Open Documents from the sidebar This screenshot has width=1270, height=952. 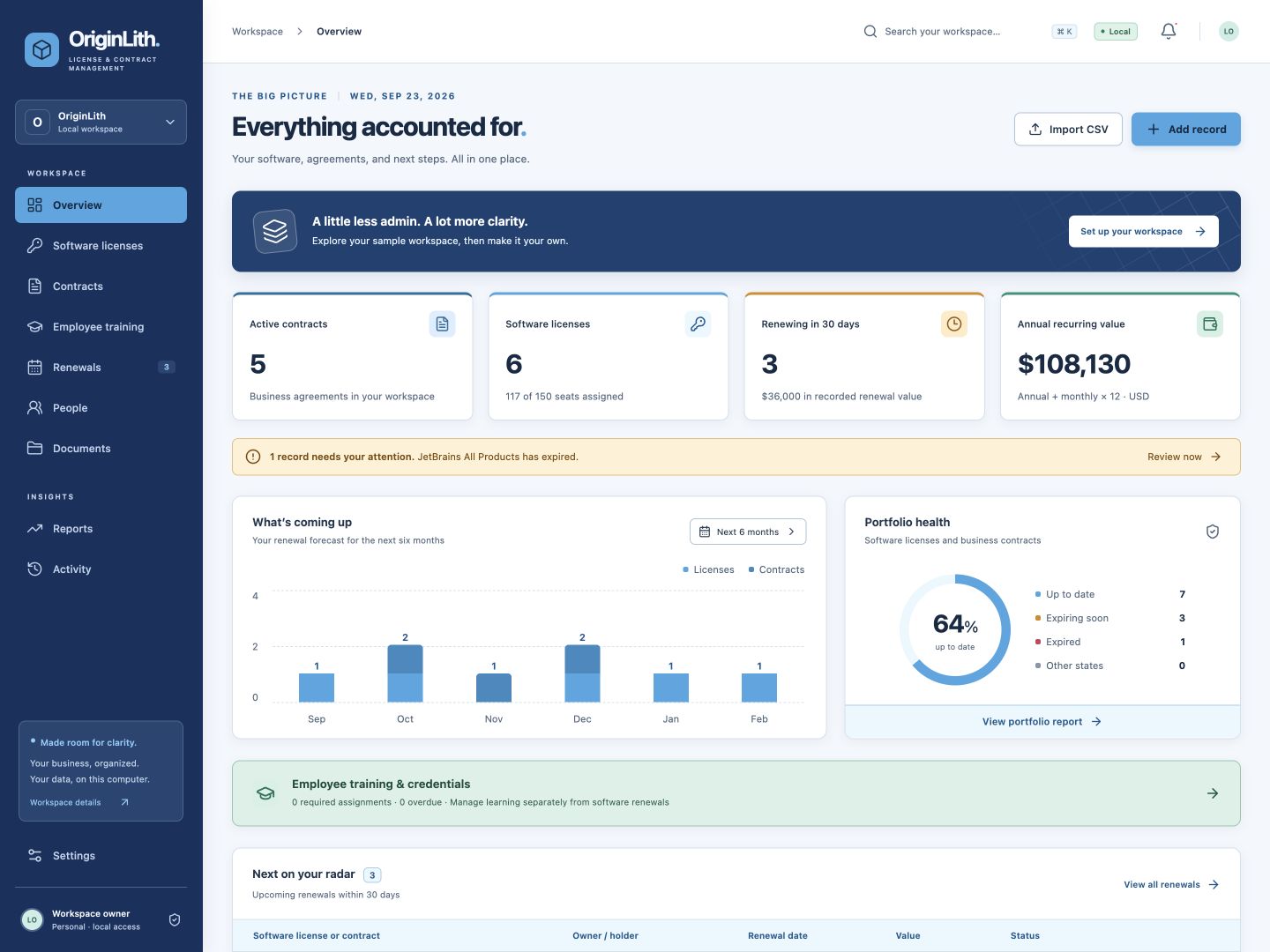click(101, 448)
